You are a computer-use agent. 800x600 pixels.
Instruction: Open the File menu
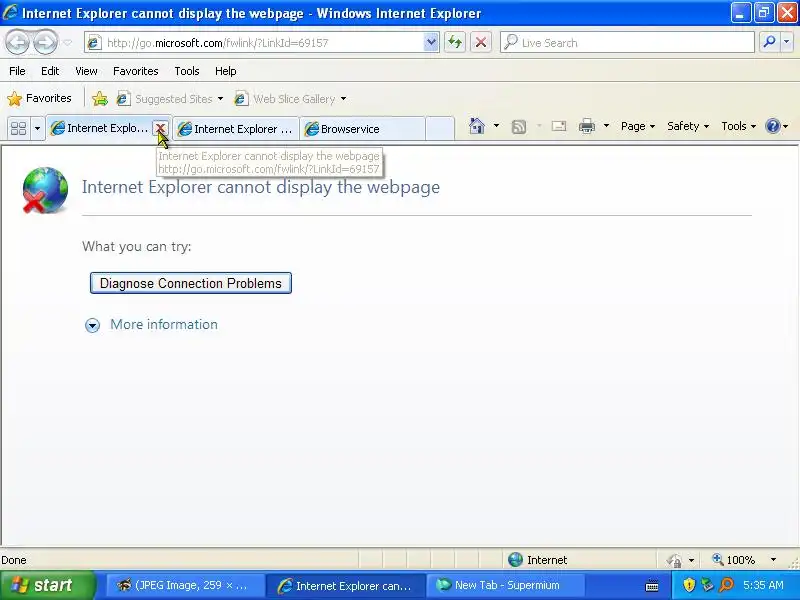[17, 71]
